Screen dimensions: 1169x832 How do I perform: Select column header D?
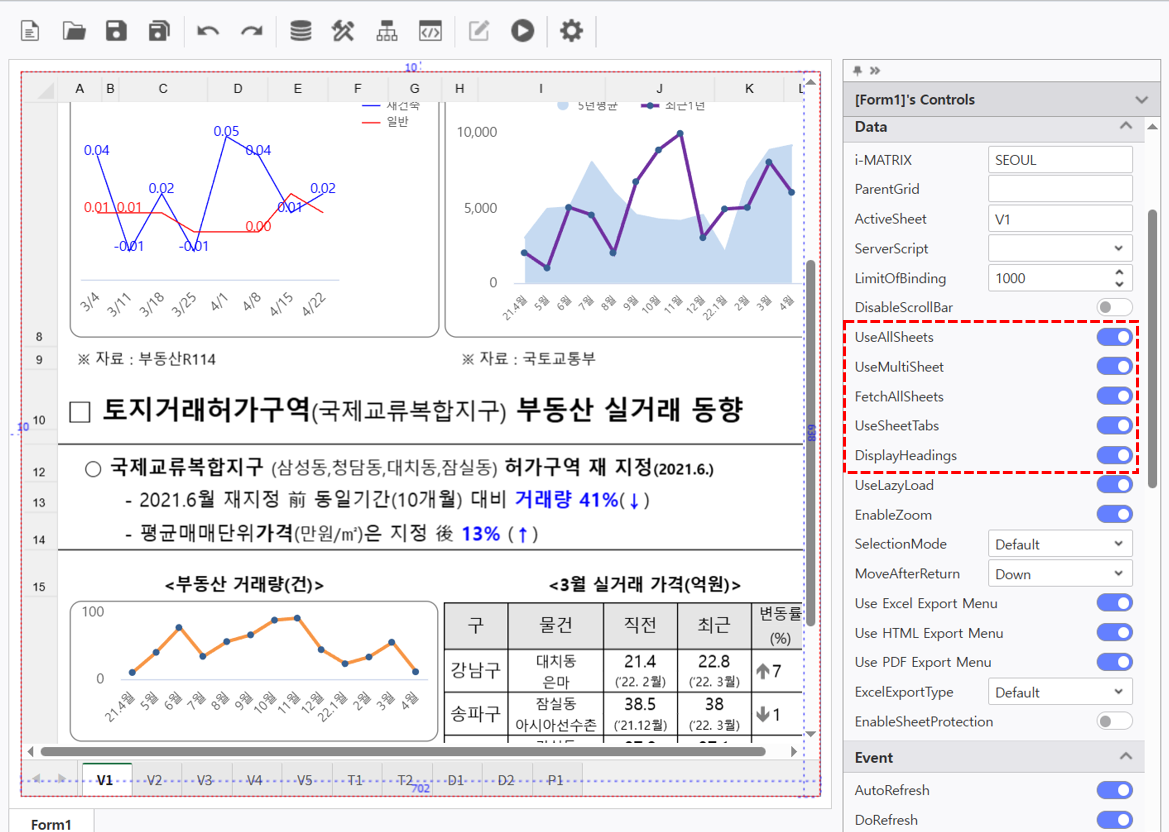(237, 89)
